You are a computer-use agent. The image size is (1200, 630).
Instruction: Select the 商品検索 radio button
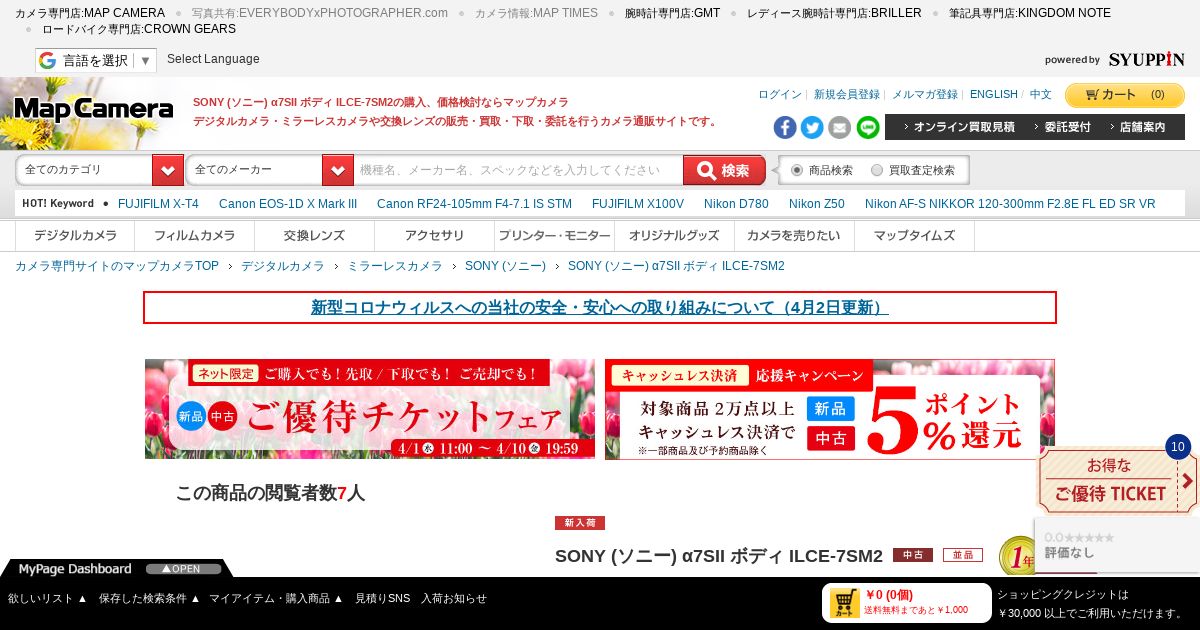(x=797, y=170)
